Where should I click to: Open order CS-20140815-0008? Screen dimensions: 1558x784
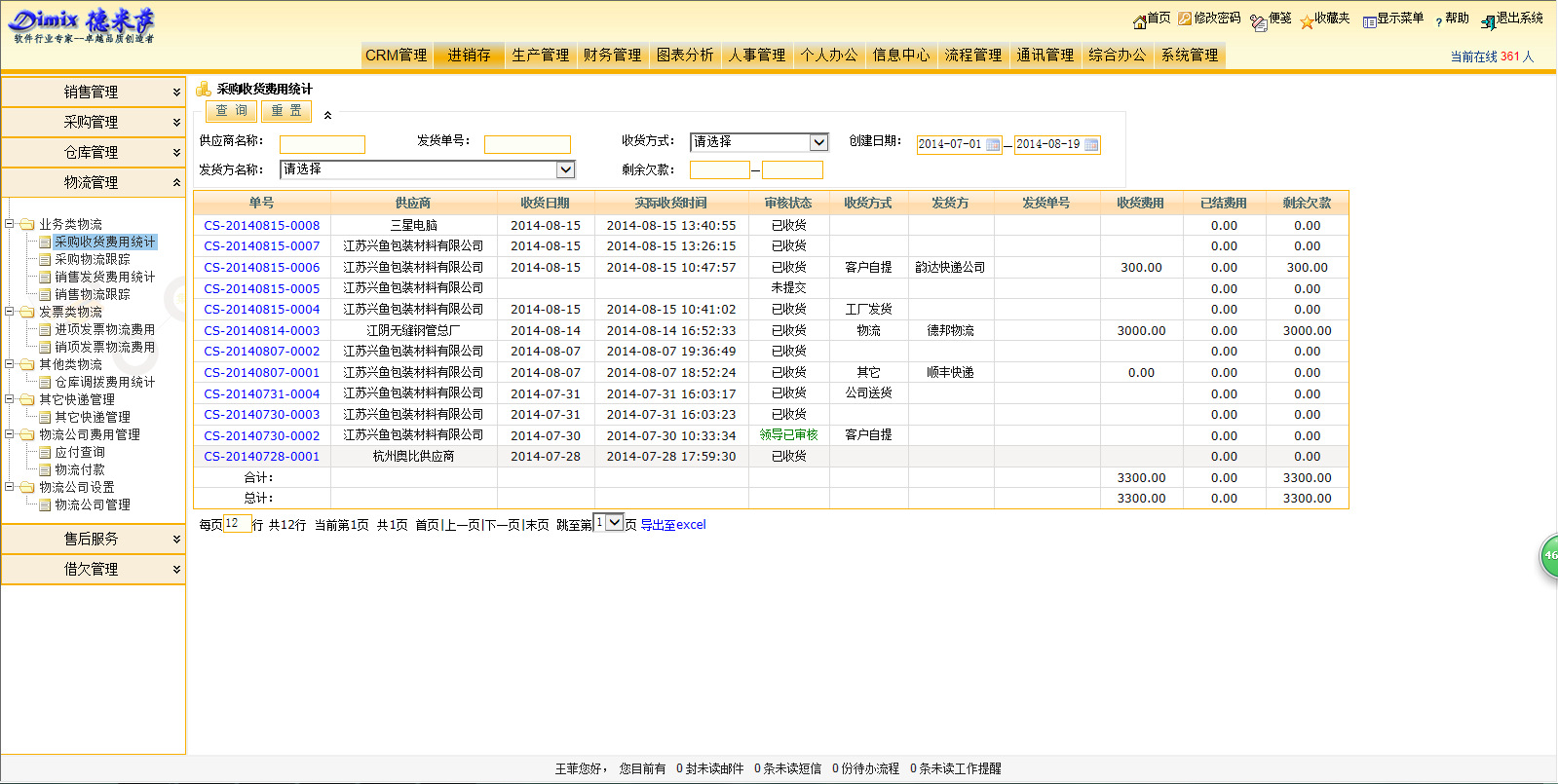(262, 225)
